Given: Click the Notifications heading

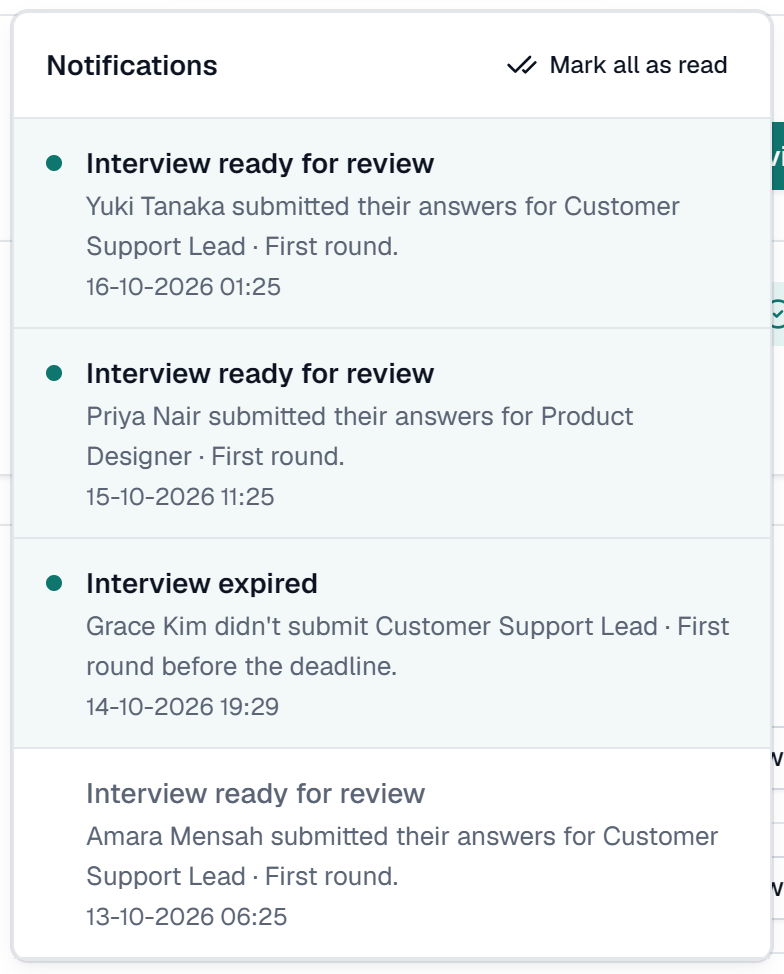Looking at the screenshot, I should coord(132,65).
